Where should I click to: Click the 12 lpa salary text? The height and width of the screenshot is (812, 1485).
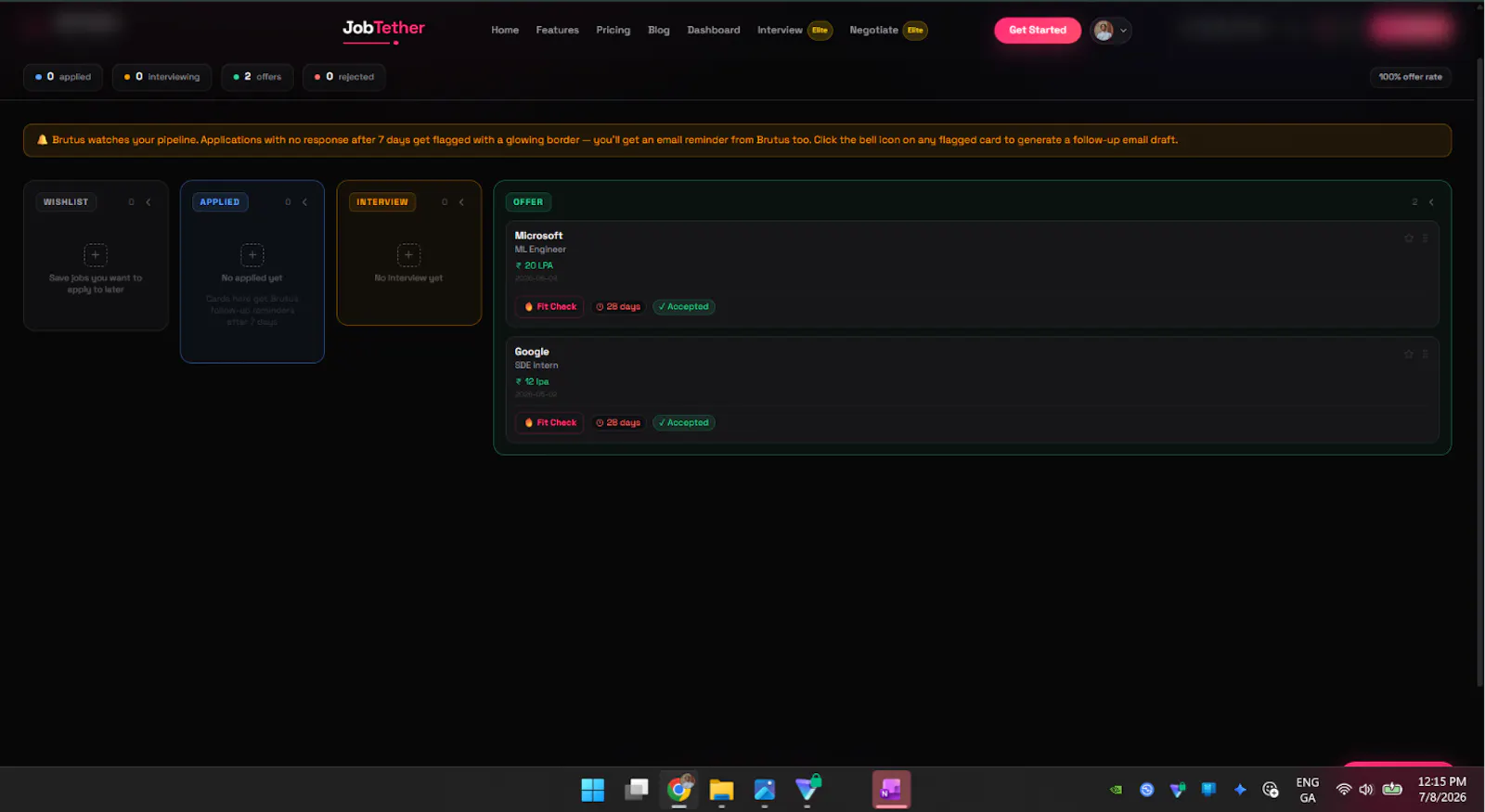tap(533, 381)
